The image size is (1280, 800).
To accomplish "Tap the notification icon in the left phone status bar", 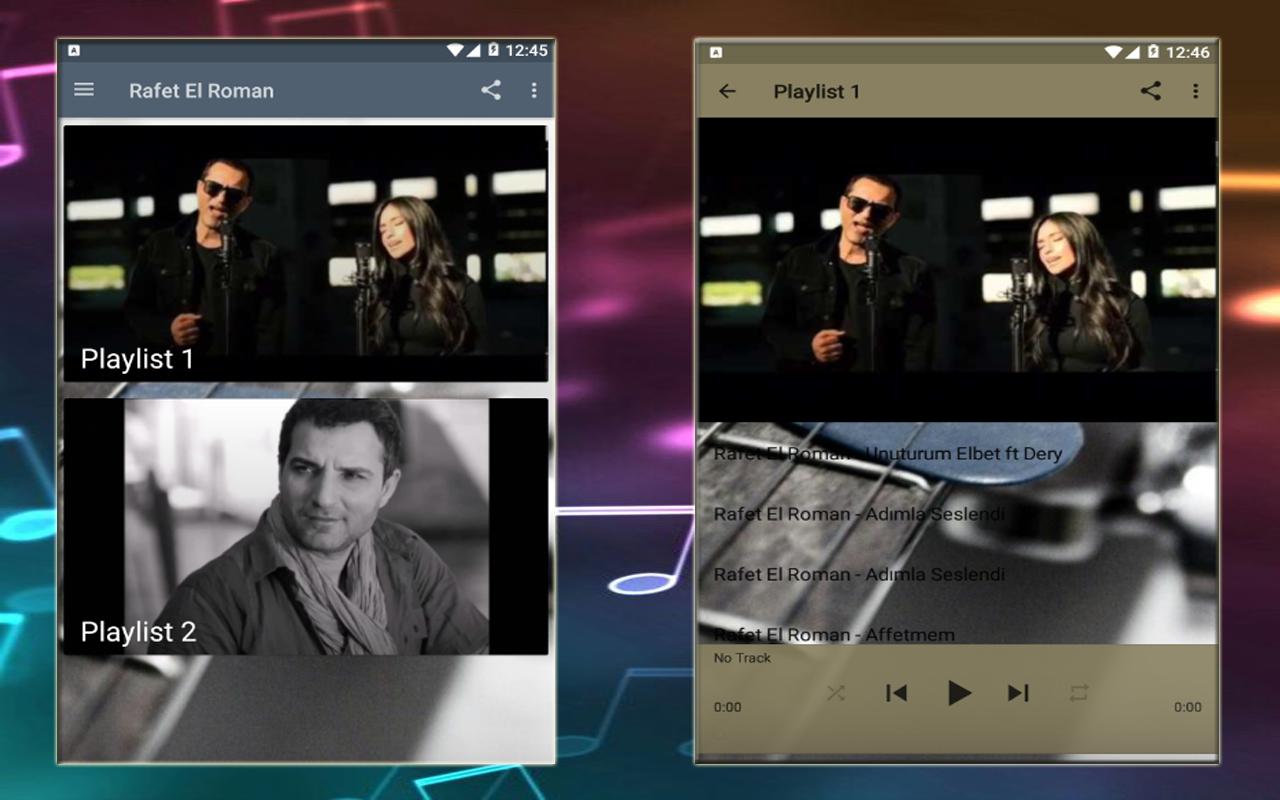I will (x=74, y=50).
